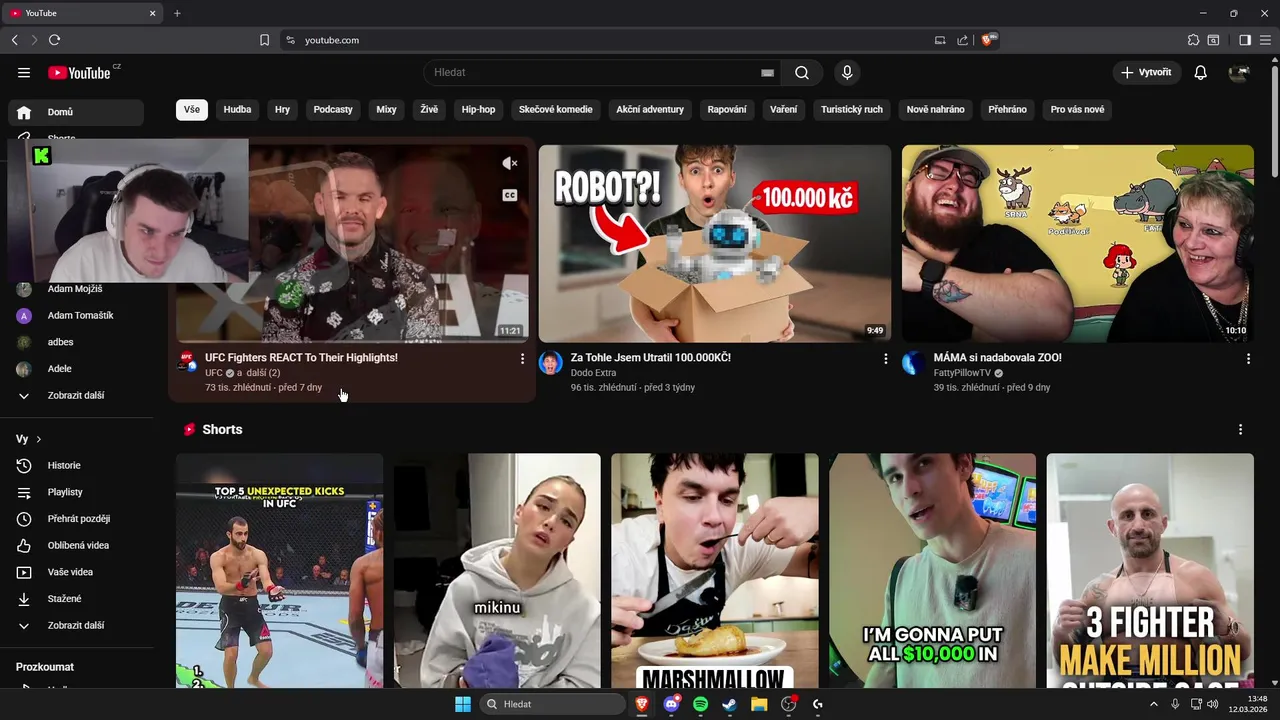
Task: Open the YouTube hamburger guide menu
Action: 24,72
